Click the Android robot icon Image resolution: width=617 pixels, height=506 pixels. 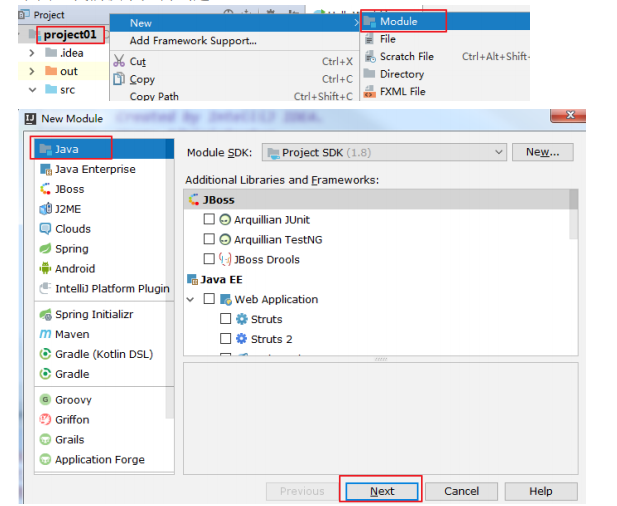click(46, 269)
